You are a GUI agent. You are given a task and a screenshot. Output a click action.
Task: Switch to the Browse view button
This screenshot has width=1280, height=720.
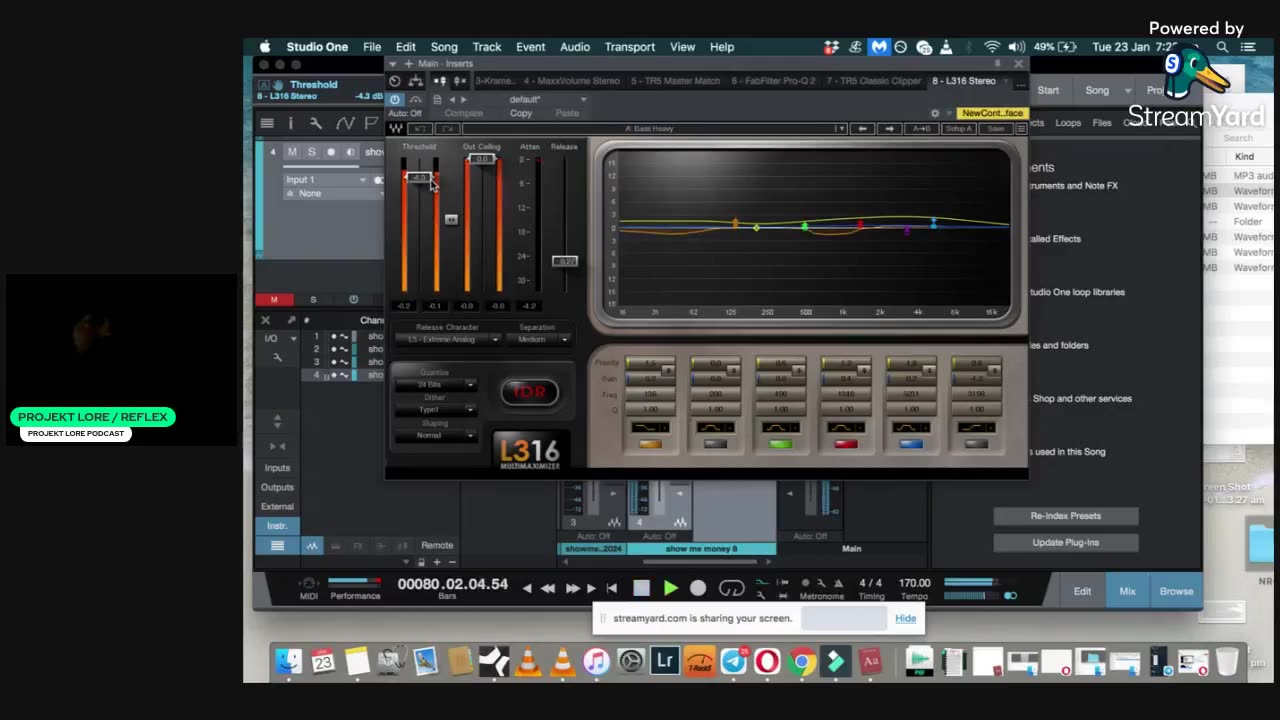point(1176,591)
